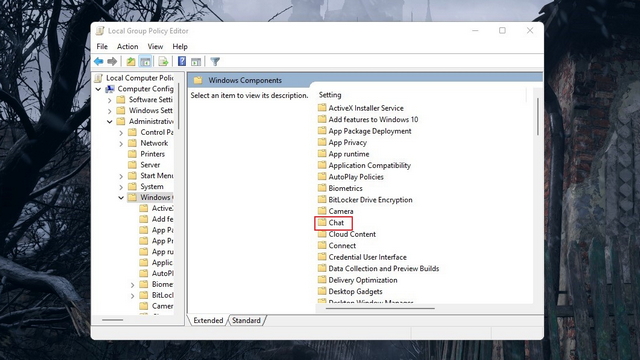The height and width of the screenshot is (360, 640).
Task: Click the Windows Components header folder icon
Action: pyautogui.click(x=198, y=80)
